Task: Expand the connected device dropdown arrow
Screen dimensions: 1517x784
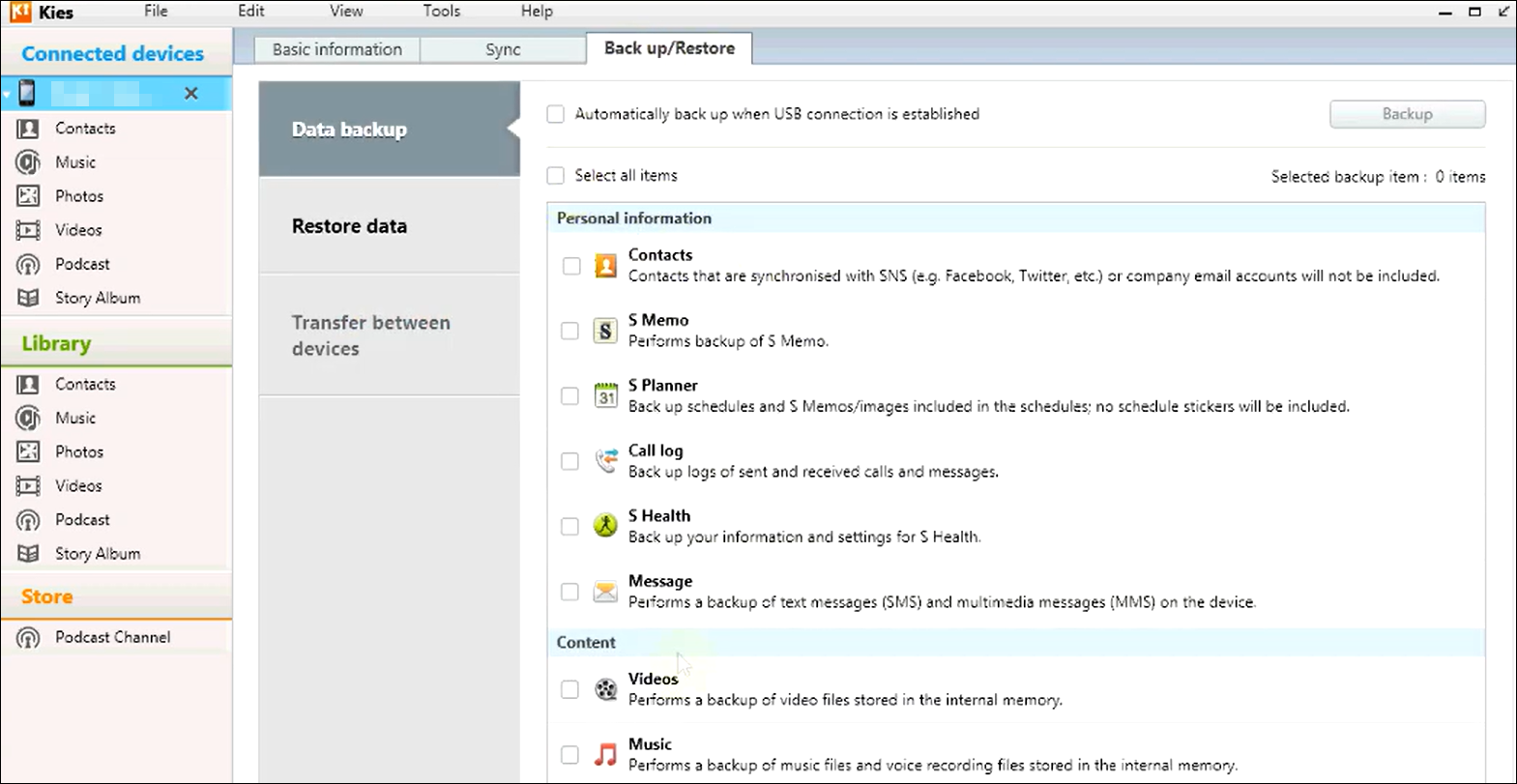Action: [x=7, y=94]
